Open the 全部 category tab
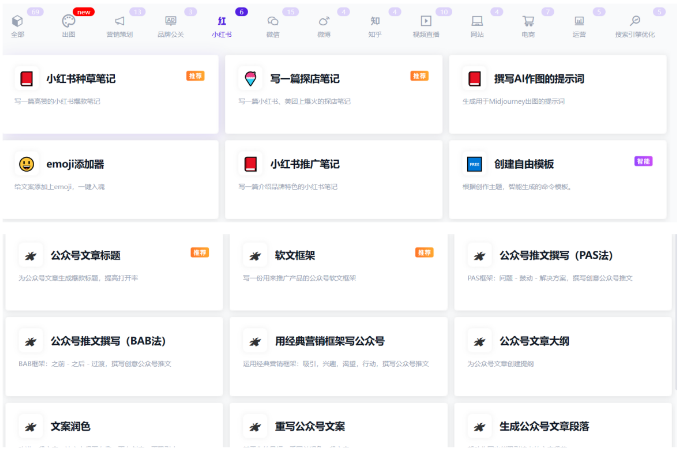Screen dimensions: 679x450 pos(17,26)
